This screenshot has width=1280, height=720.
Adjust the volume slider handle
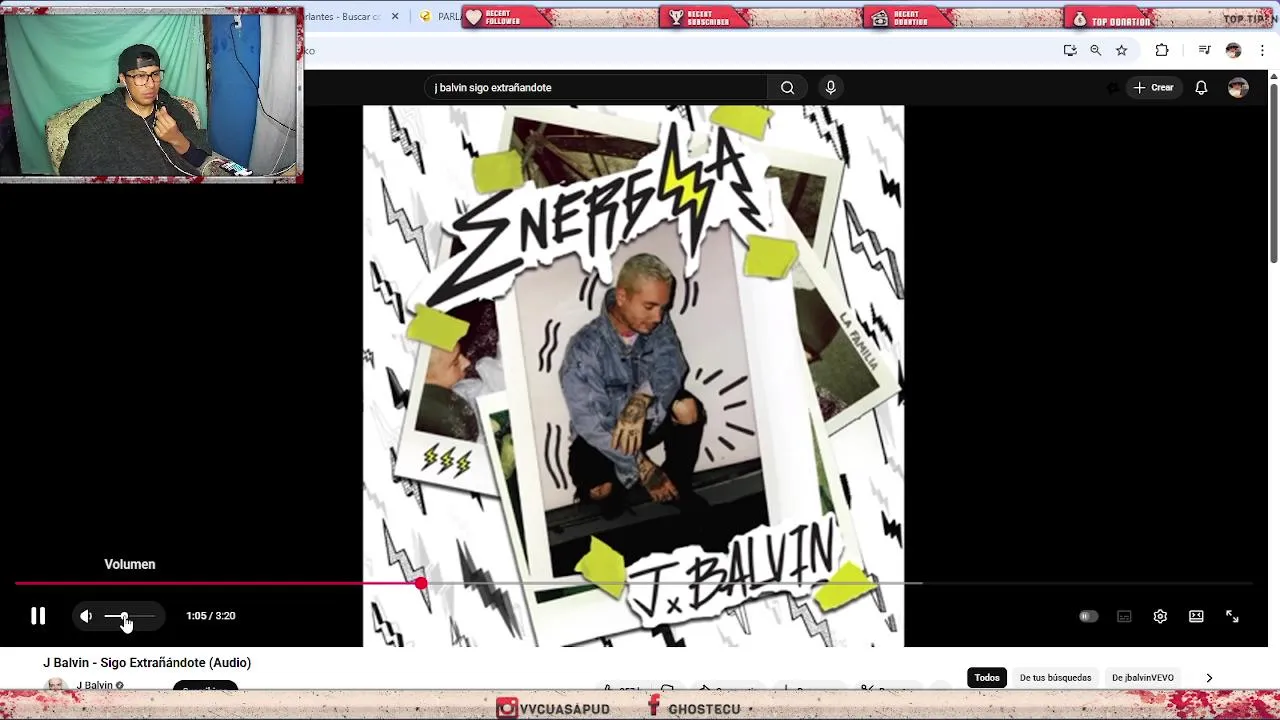[x=124, y=616]
